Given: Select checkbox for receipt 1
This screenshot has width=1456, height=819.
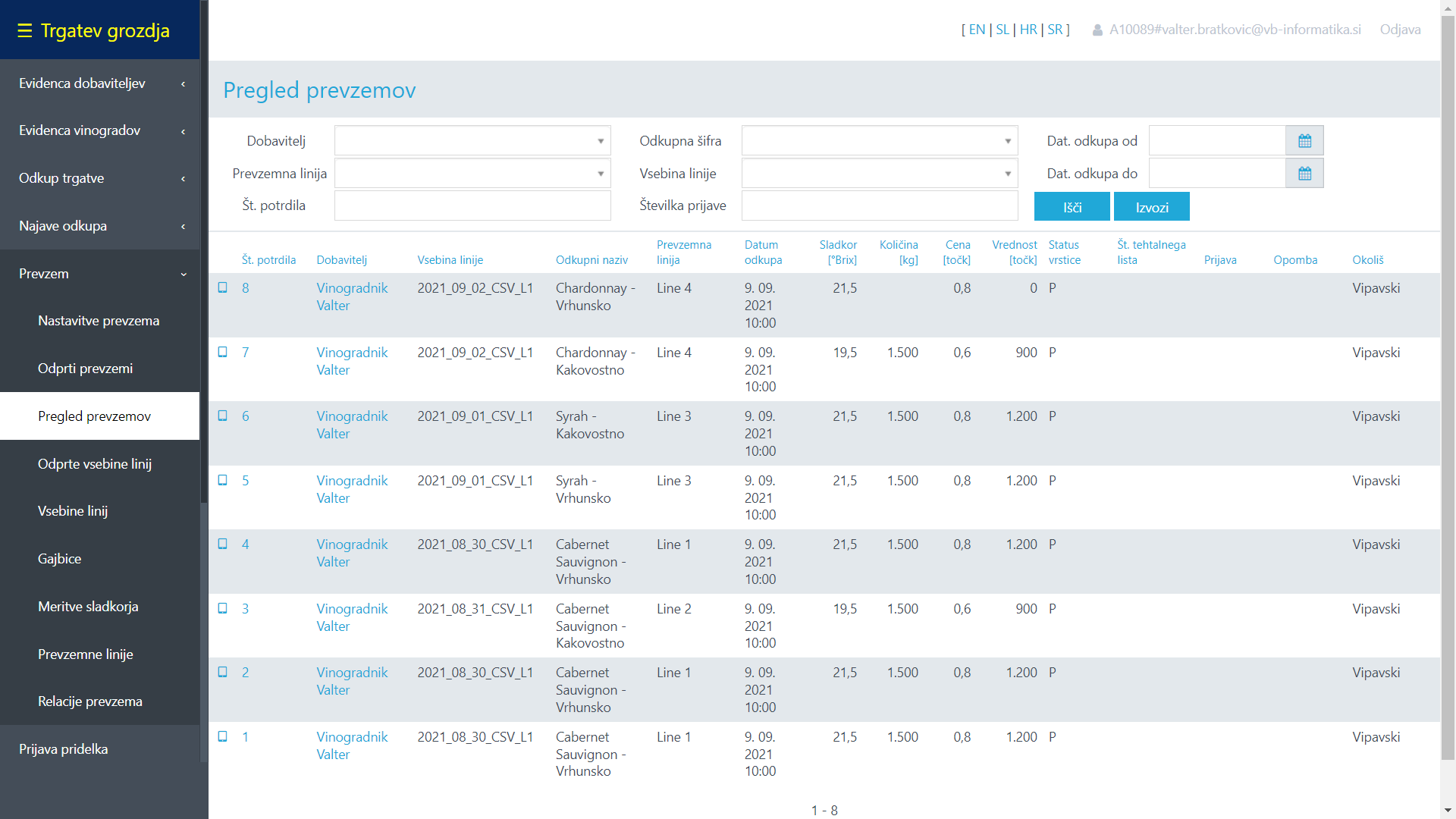Looking at the screenshot, I should [x=223, y=736].
